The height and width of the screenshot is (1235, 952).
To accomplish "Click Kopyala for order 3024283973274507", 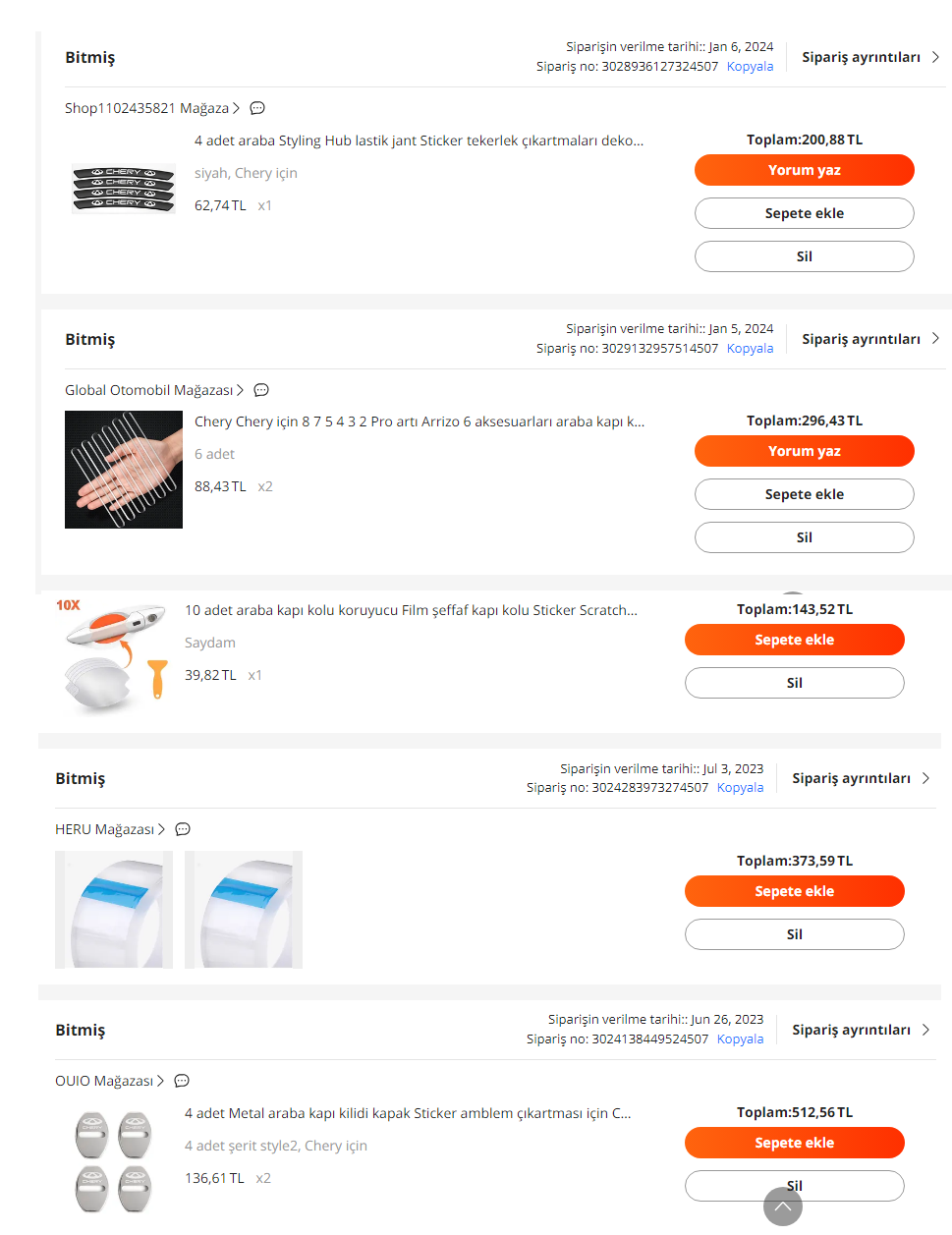I will tap(740, 788).
